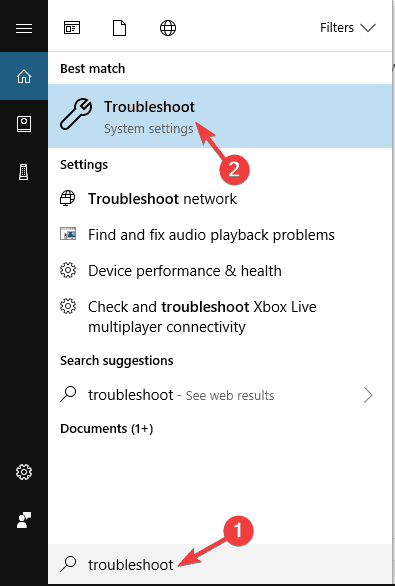This screenshot has width=395, height=586.
Task: Click the Best match heading
Action: (92, 68)
